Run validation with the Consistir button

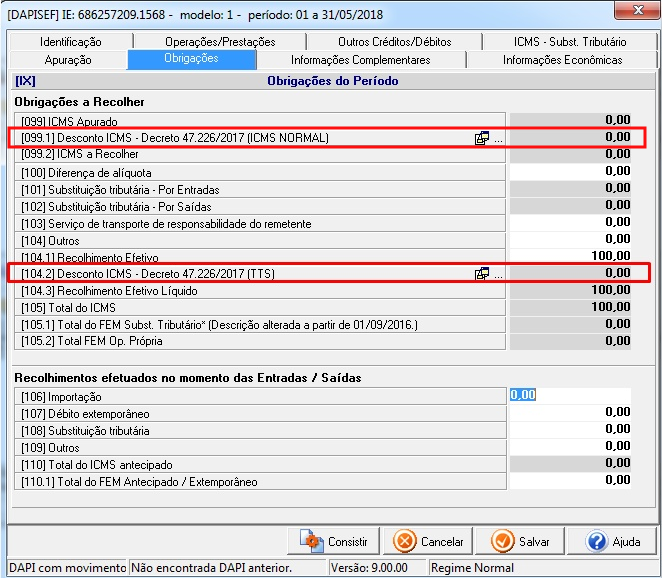pyautogui.click(x=334, y=542)
